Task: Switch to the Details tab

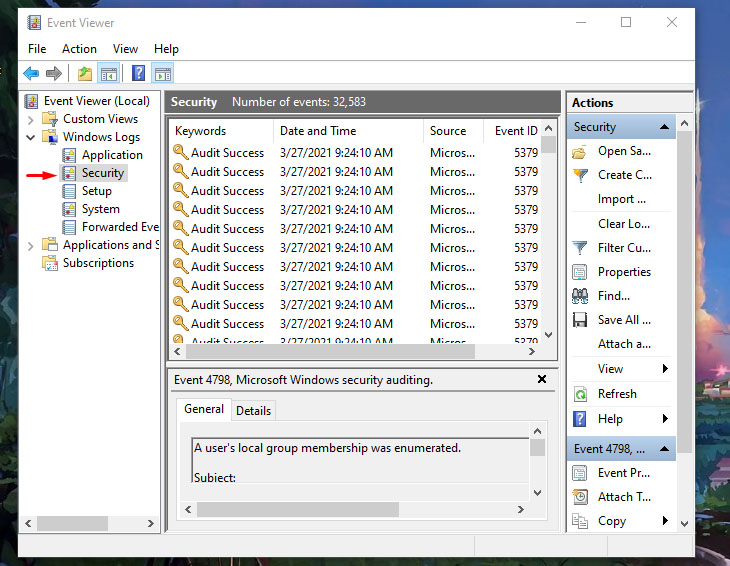Action: coord(253,410)
